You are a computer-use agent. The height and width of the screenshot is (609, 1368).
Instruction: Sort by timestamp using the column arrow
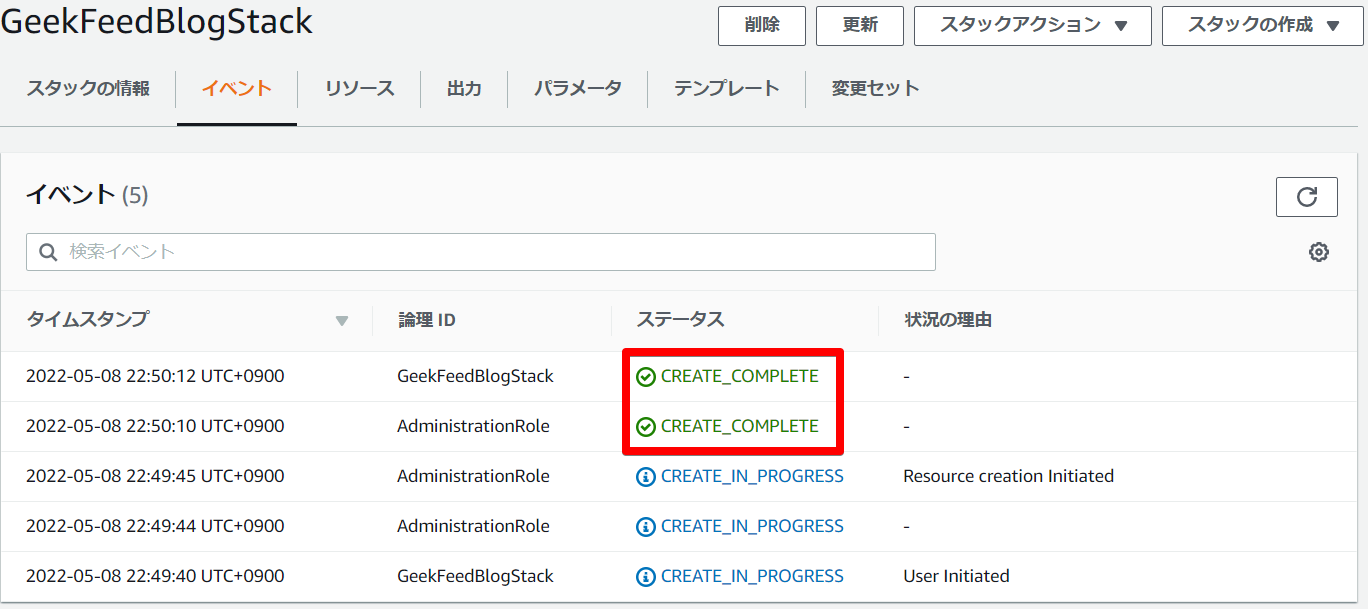coord(342,321)
